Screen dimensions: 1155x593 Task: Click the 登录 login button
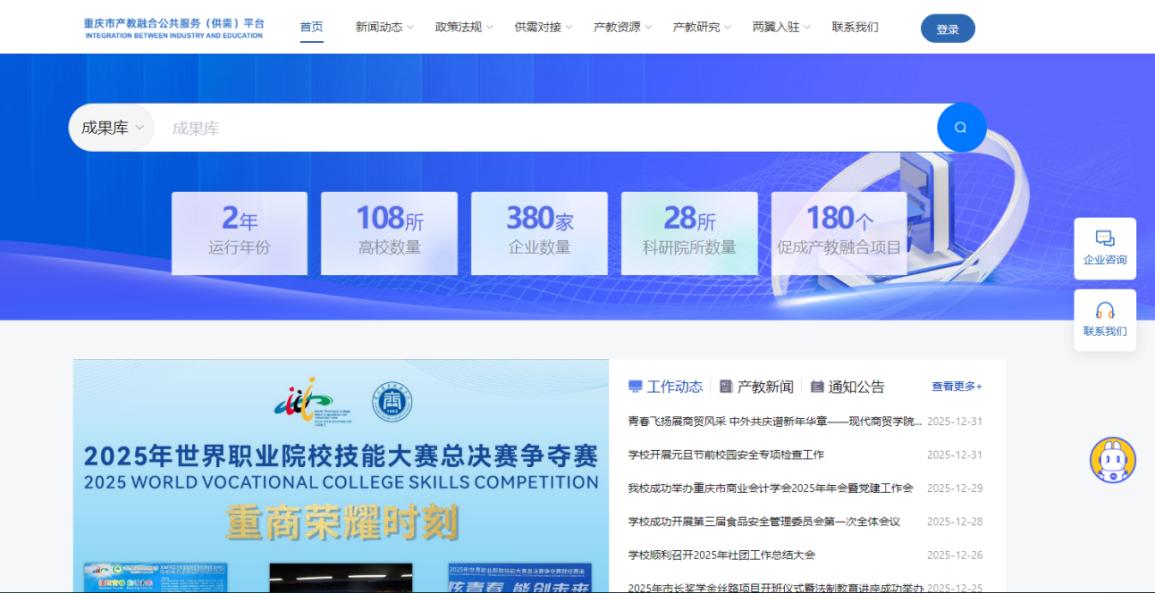pos(947,28)
